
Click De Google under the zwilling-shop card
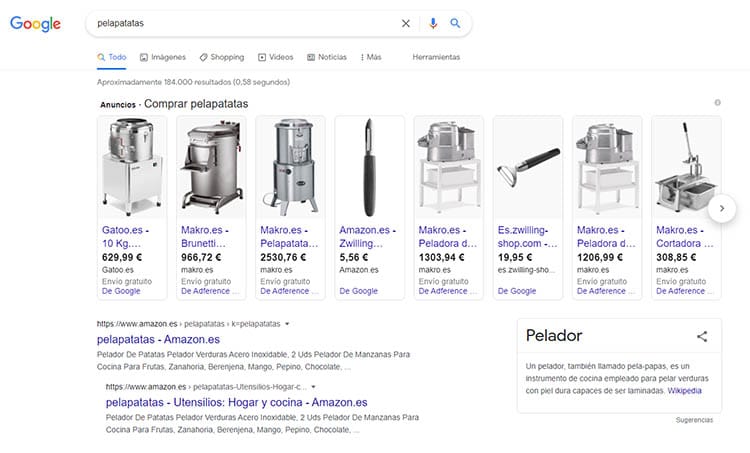pos(517,291)
